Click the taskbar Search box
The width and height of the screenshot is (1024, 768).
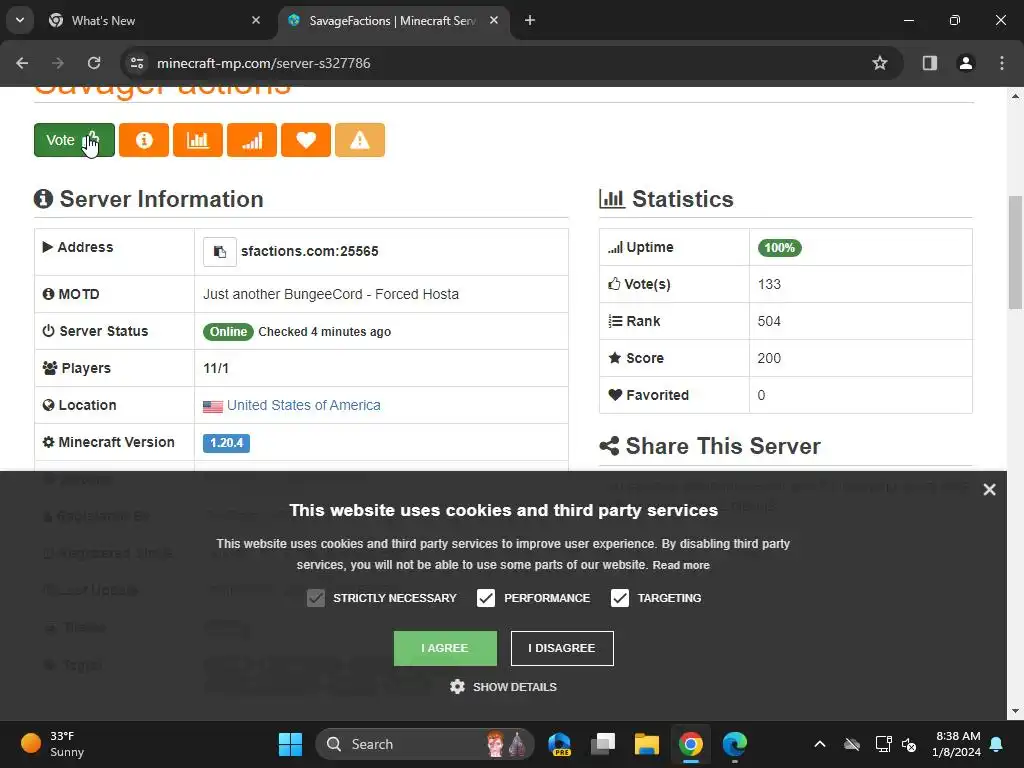[x=424, y=744]
